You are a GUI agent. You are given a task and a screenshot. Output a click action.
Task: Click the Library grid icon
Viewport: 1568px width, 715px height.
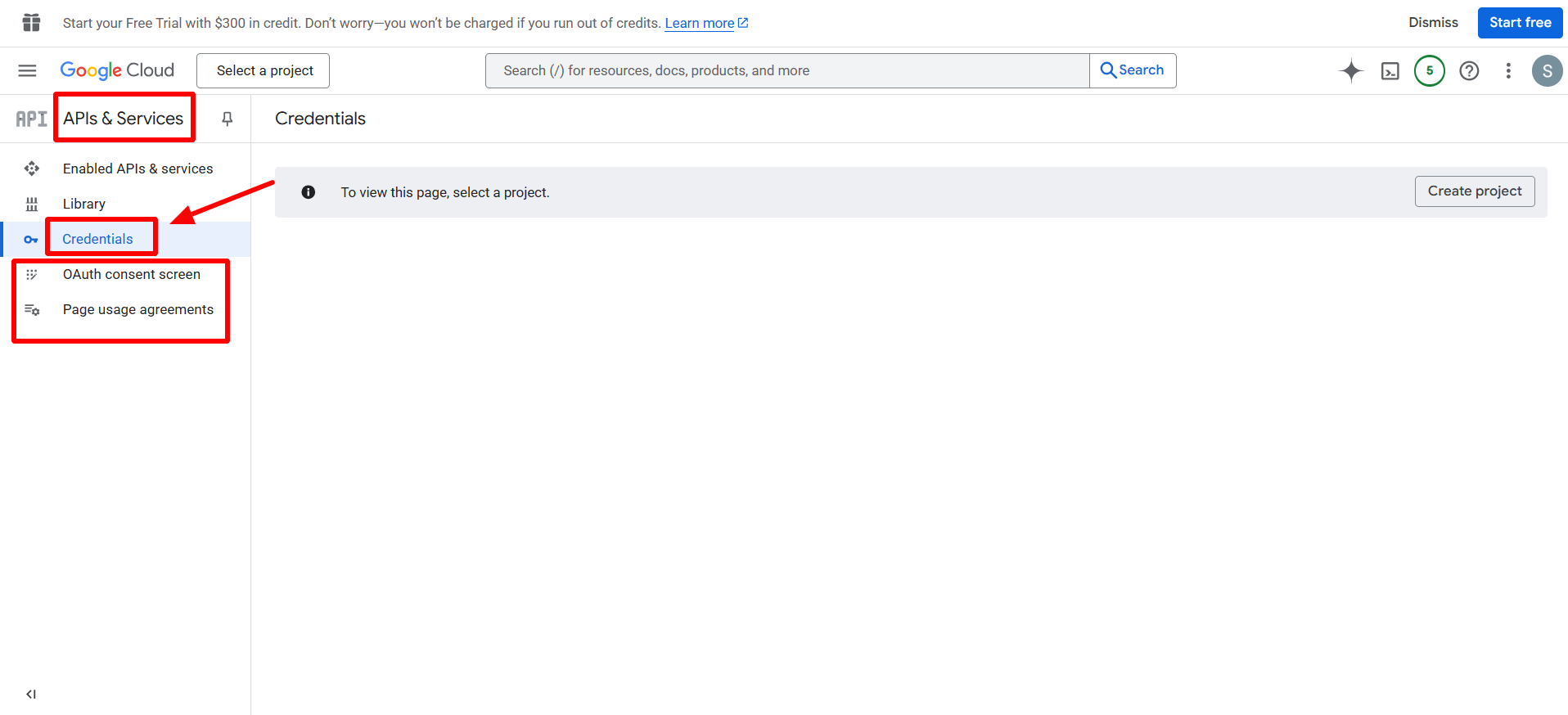click(32, 204)
